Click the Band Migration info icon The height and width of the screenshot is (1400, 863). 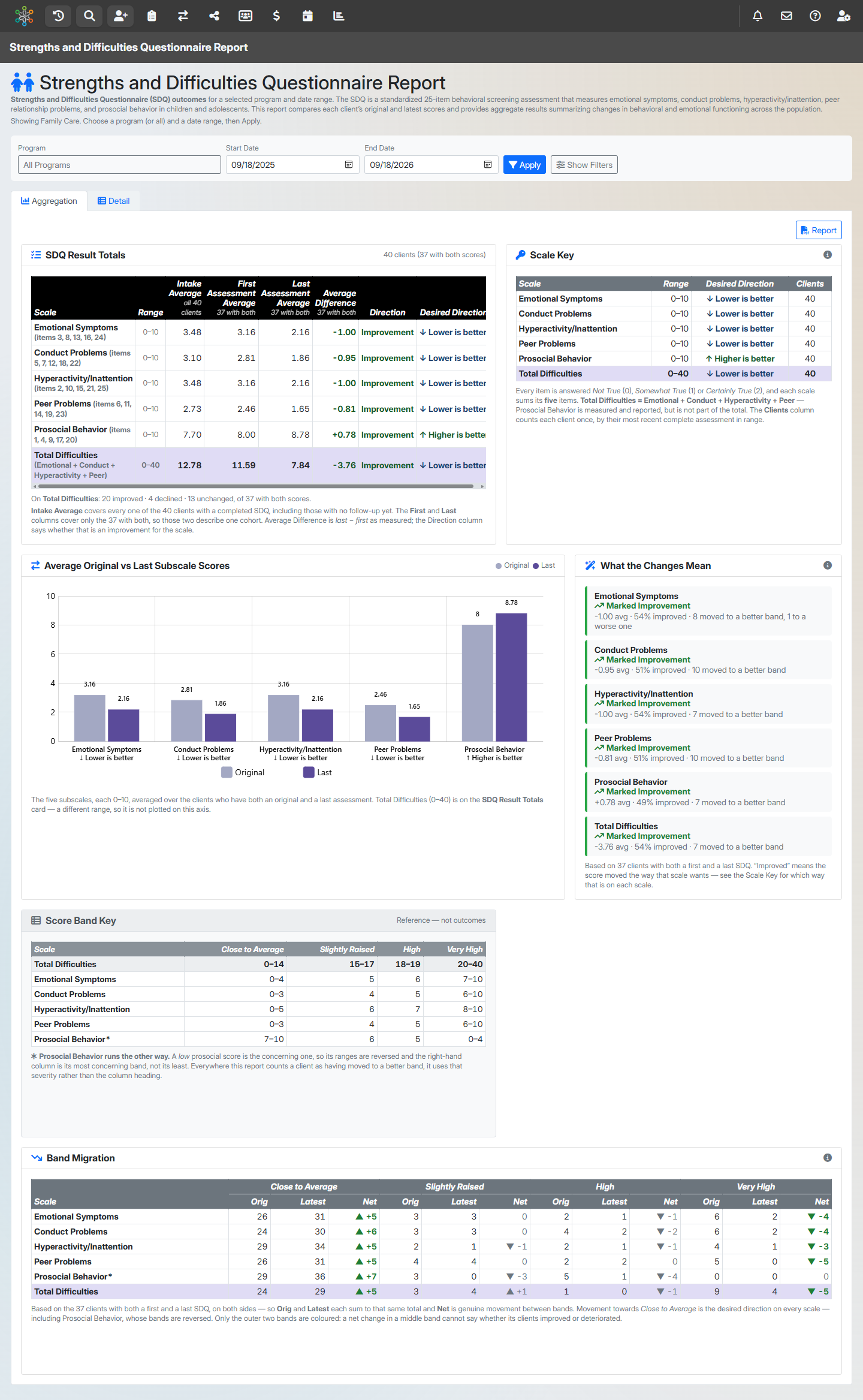coord(828,1158)
